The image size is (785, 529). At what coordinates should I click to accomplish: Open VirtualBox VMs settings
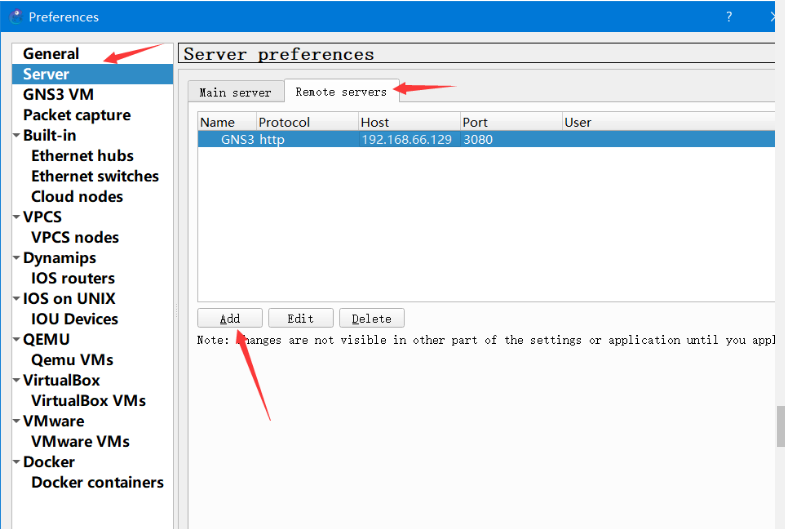point(88,400)
